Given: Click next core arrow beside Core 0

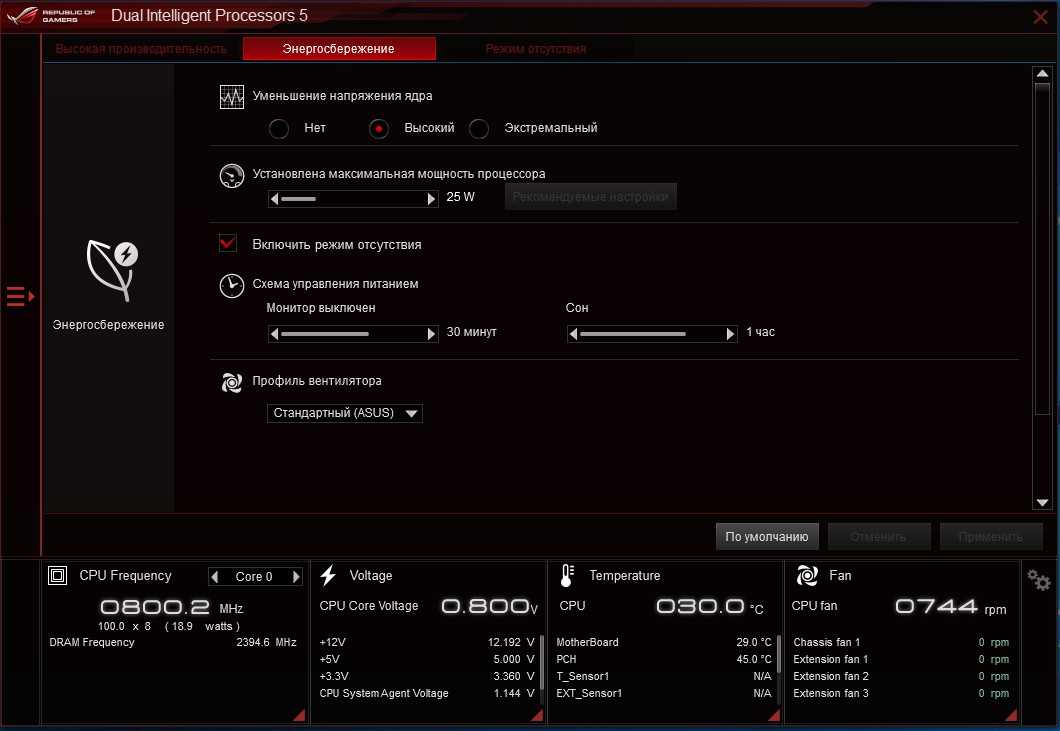Looking at the screenshot, I should coord(296,577).
